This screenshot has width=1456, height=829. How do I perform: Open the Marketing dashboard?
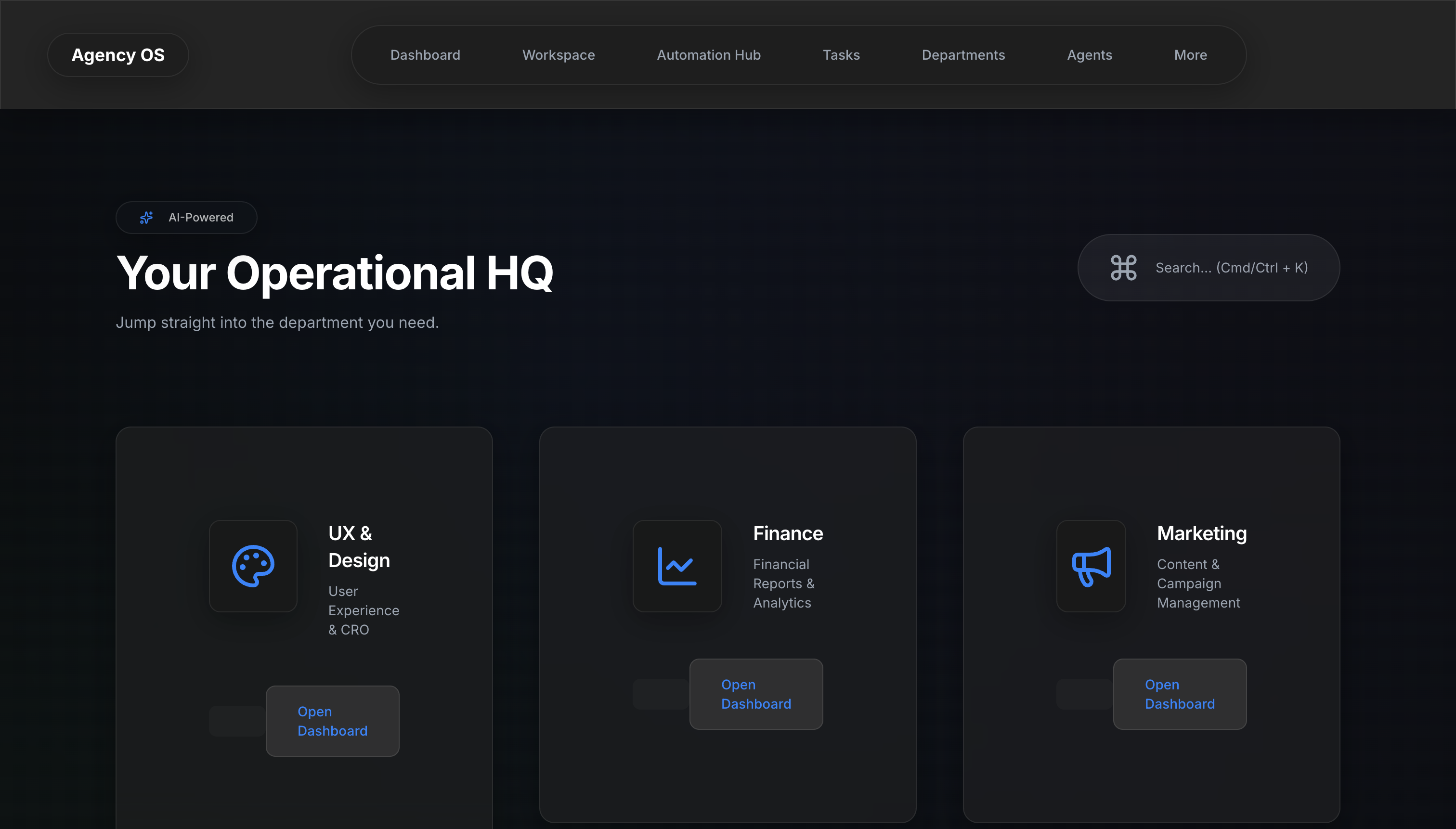(x=1179, y=694)
